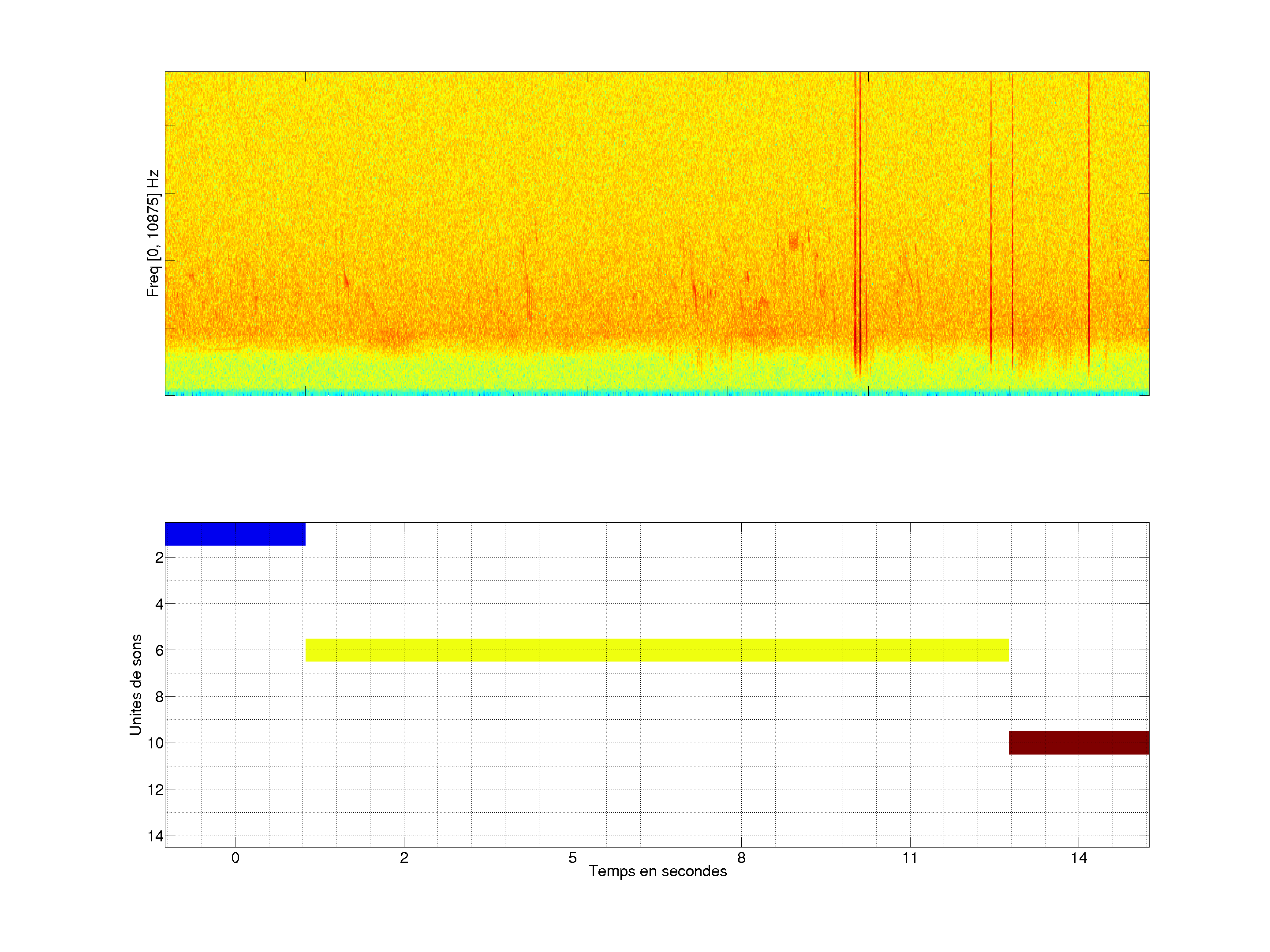Click the 'Temps en secondes' axis label
The image size is (1270, 952).
click(x=657, y=871)
